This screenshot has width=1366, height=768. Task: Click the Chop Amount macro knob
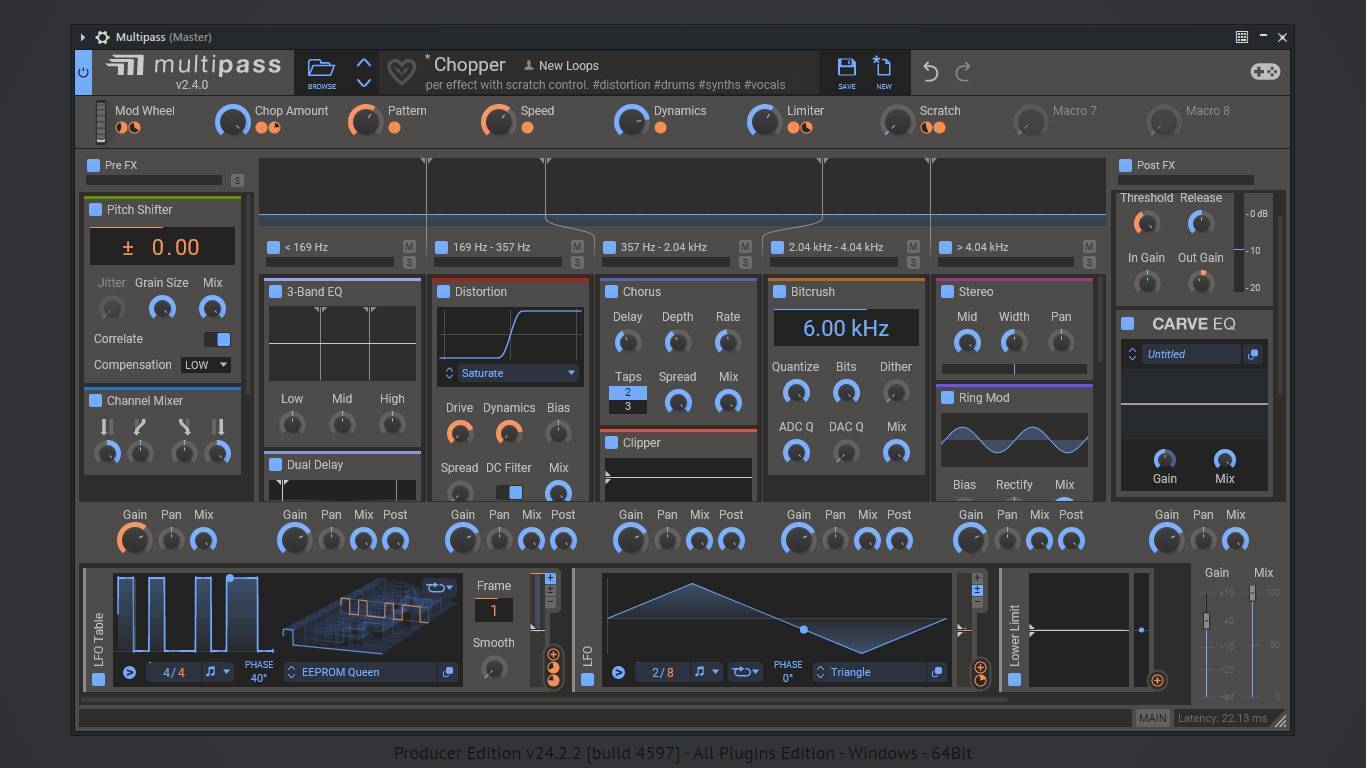pyautogui.click(x=232, y=122)
